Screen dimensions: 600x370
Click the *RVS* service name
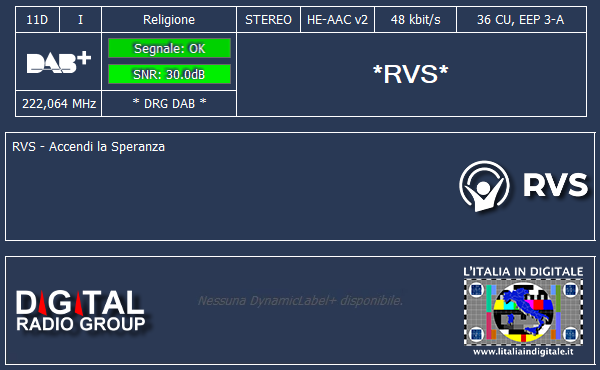pyautogui.click(x=411, y=74)
